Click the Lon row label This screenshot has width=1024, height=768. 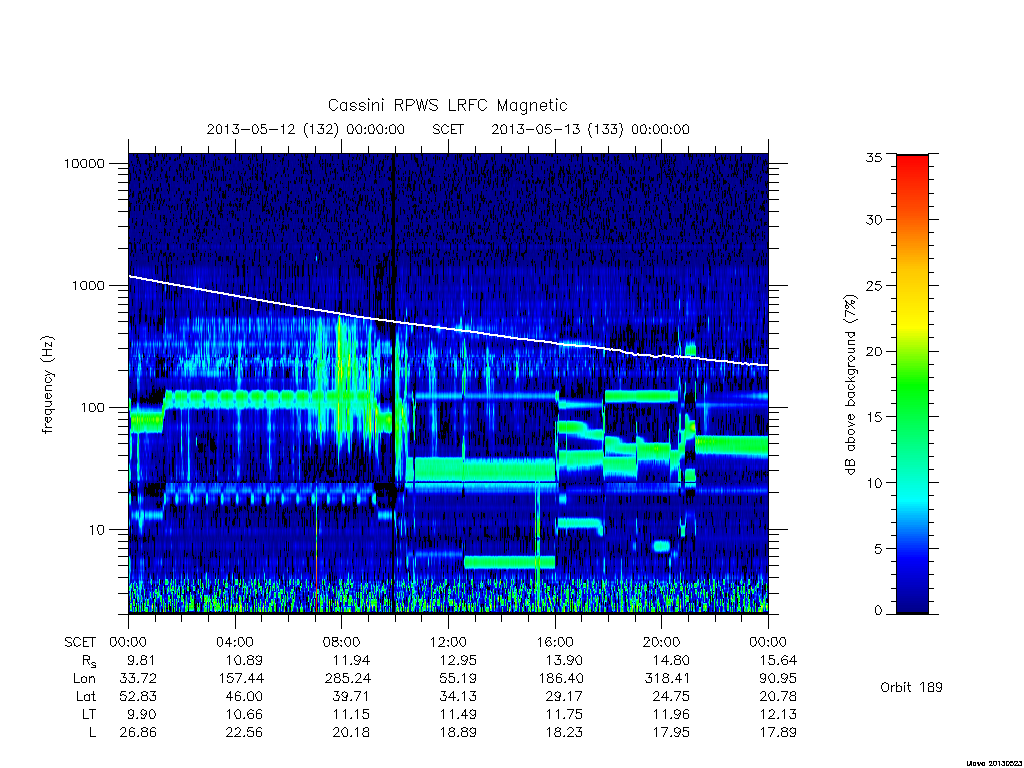click(84, 679)
